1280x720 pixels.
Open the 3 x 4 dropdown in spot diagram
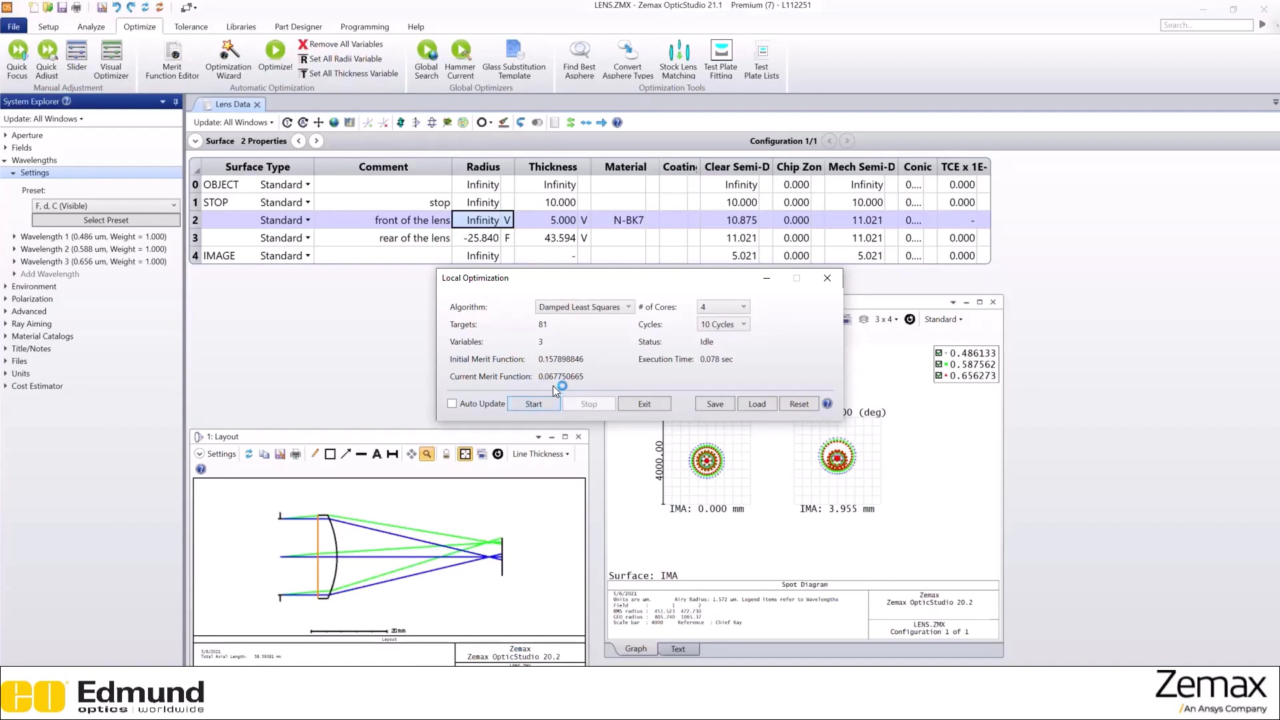coord(886,319)
